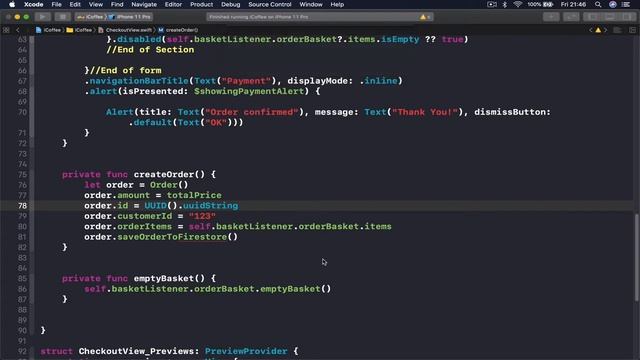Open the Wi-Fi status menu
The image size is (640, 360).
518,4
